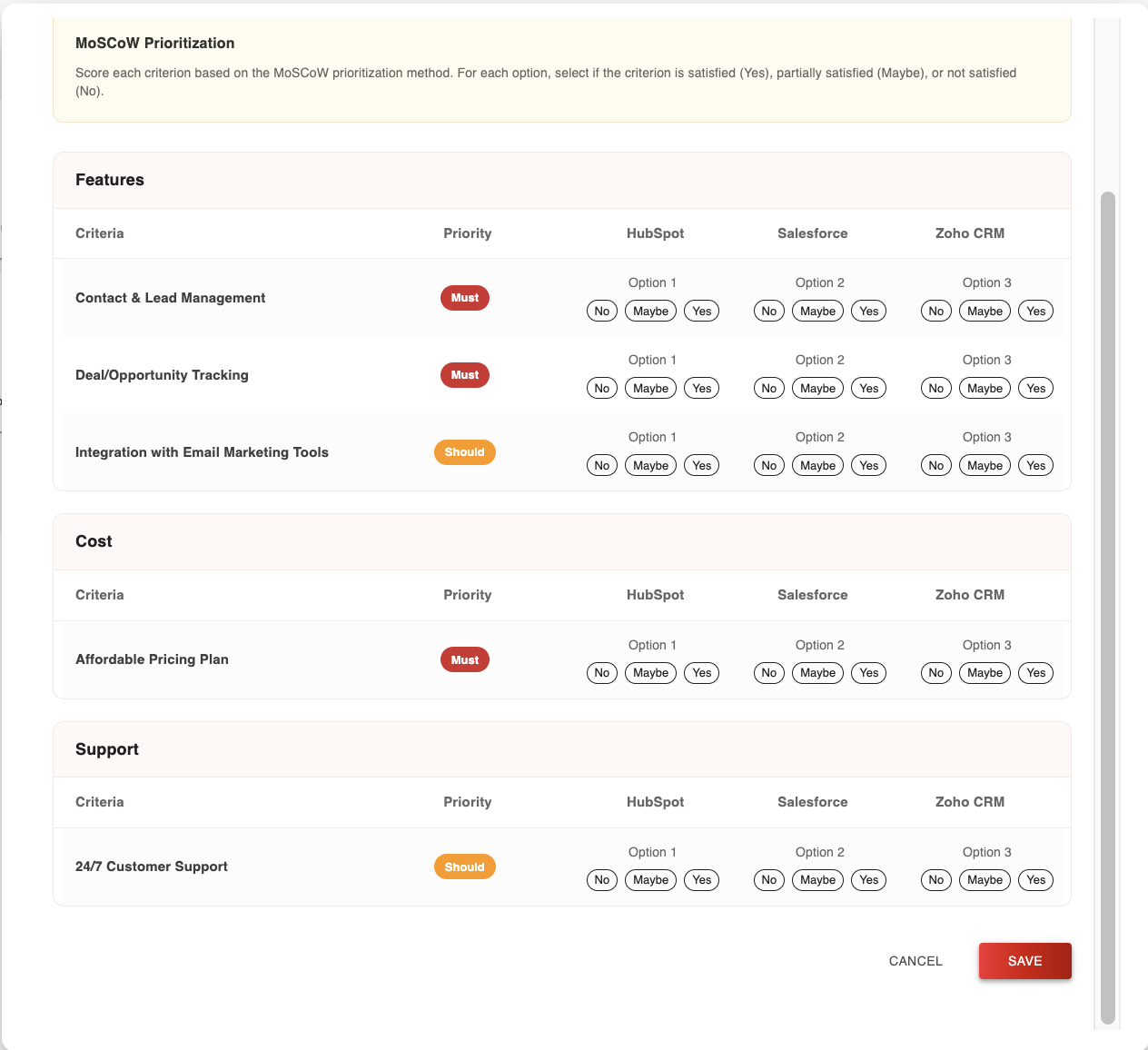Viewport: 1148px width, 1050px height.
Task: Click the Must badge for Deal/Opportunity Tracking
Action: pos(464,375)
